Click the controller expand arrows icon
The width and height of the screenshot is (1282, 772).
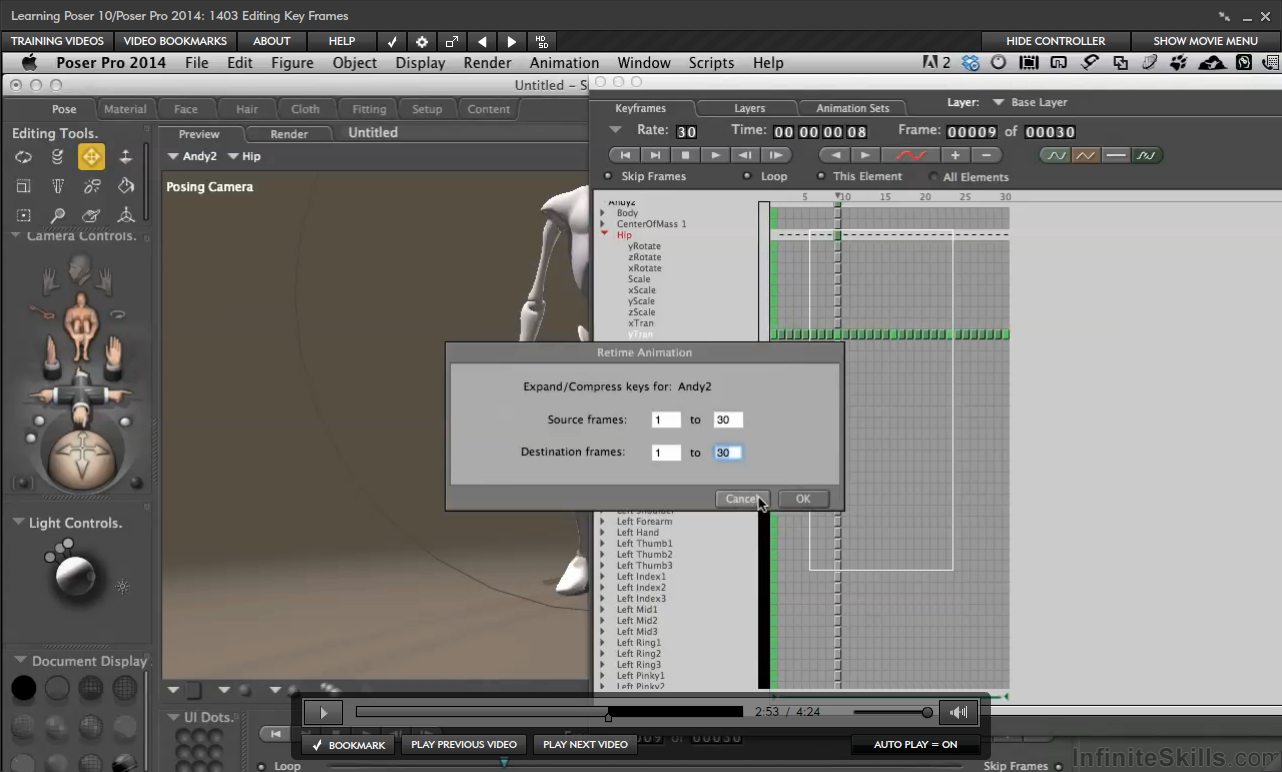point(452,41)
